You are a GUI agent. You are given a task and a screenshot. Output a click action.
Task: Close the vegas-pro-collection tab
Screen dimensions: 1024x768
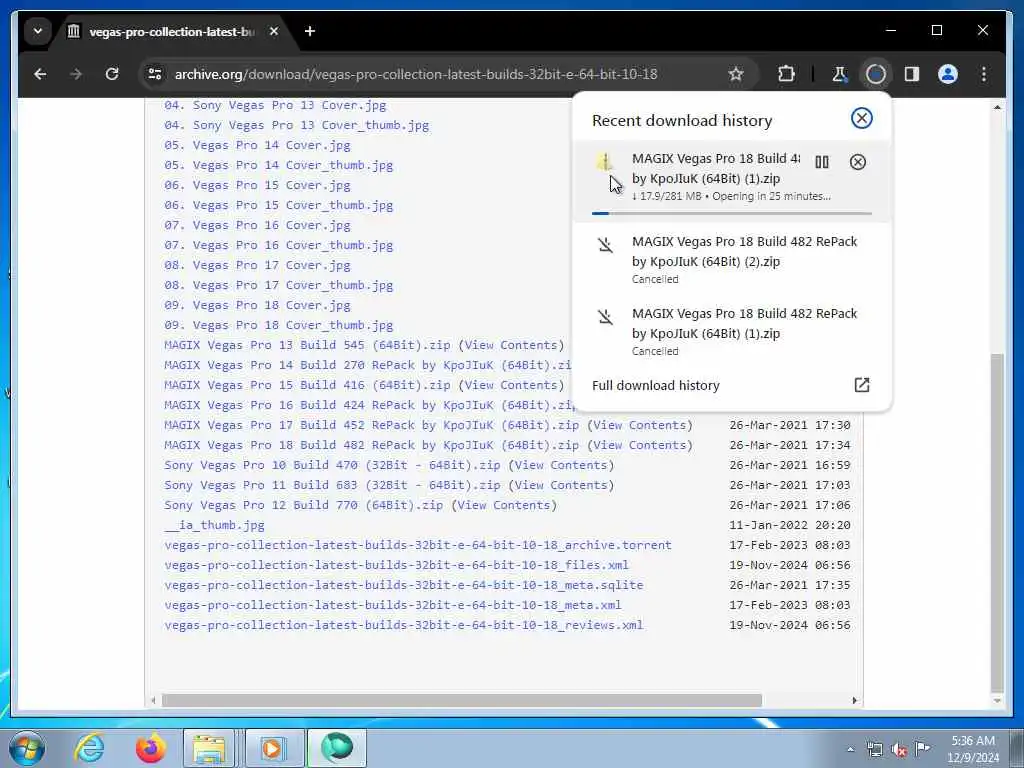click(274, 31)
